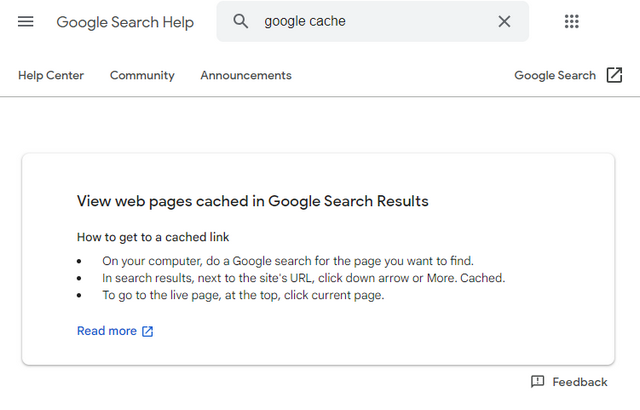The image size is (640, 410).
Task: Click the search magnifier icon
Action: (240, 22)
